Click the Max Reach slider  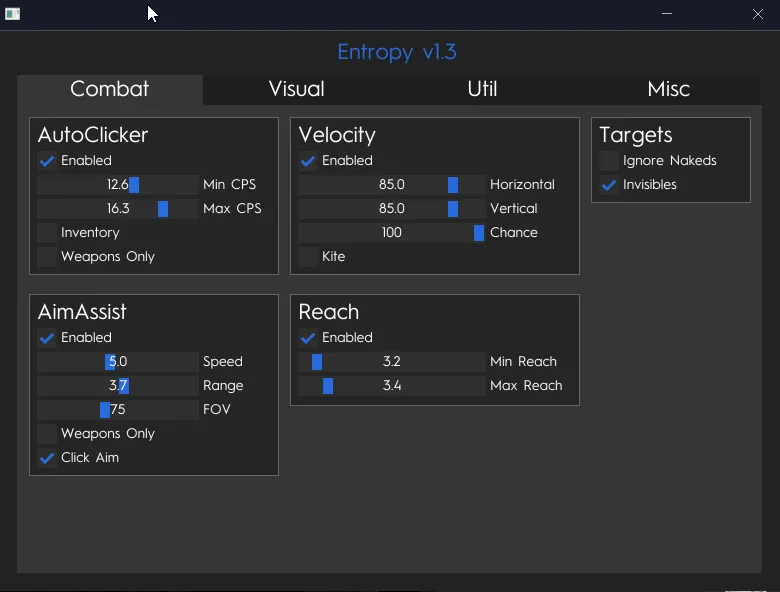(392, 386)
